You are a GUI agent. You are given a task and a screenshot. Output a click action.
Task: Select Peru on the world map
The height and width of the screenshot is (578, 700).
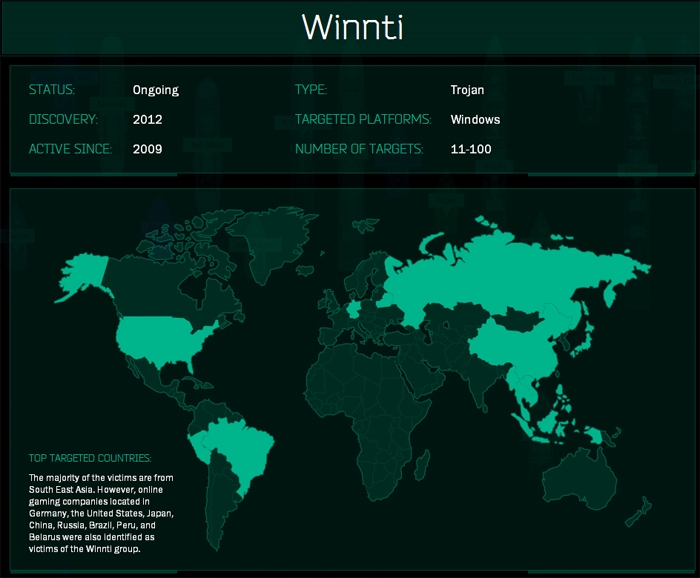point(199,448)
